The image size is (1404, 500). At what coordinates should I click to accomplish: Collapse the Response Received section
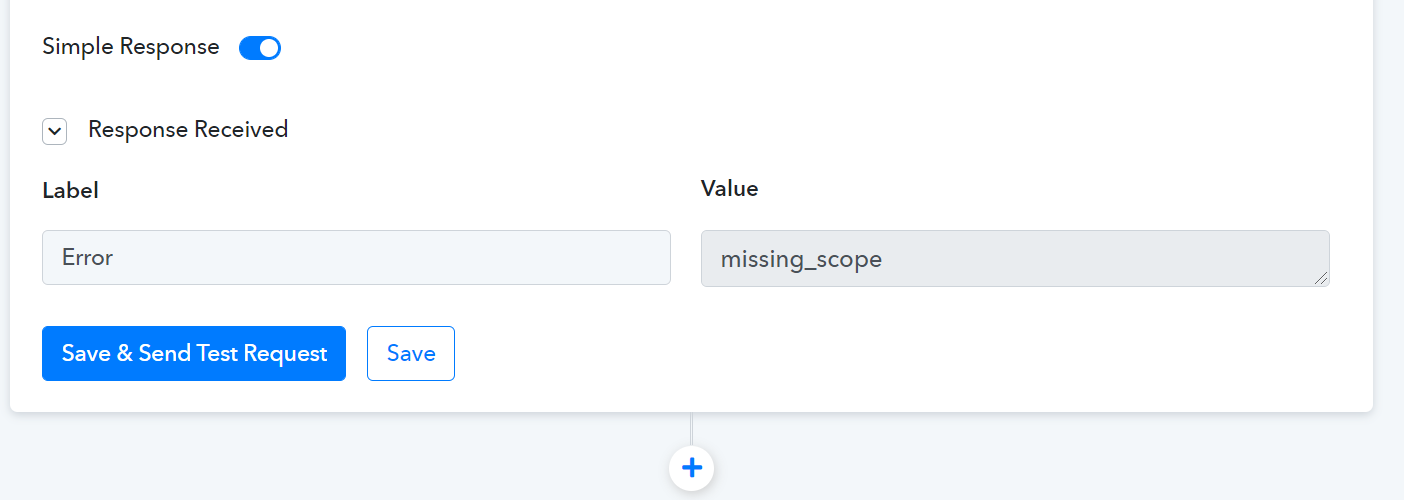55,132
